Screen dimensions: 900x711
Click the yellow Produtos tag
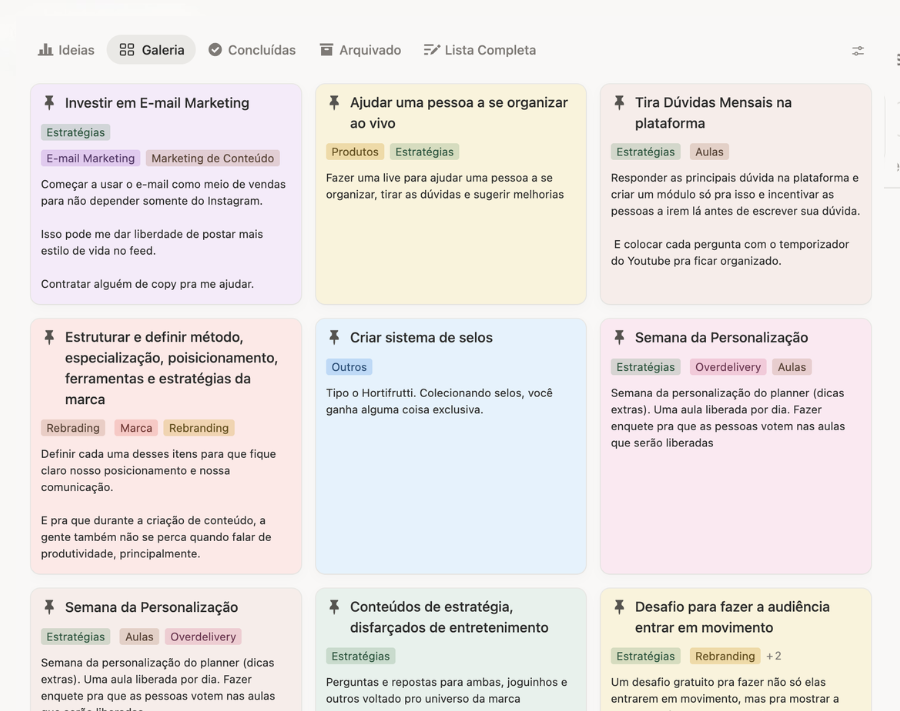point(355,152)
